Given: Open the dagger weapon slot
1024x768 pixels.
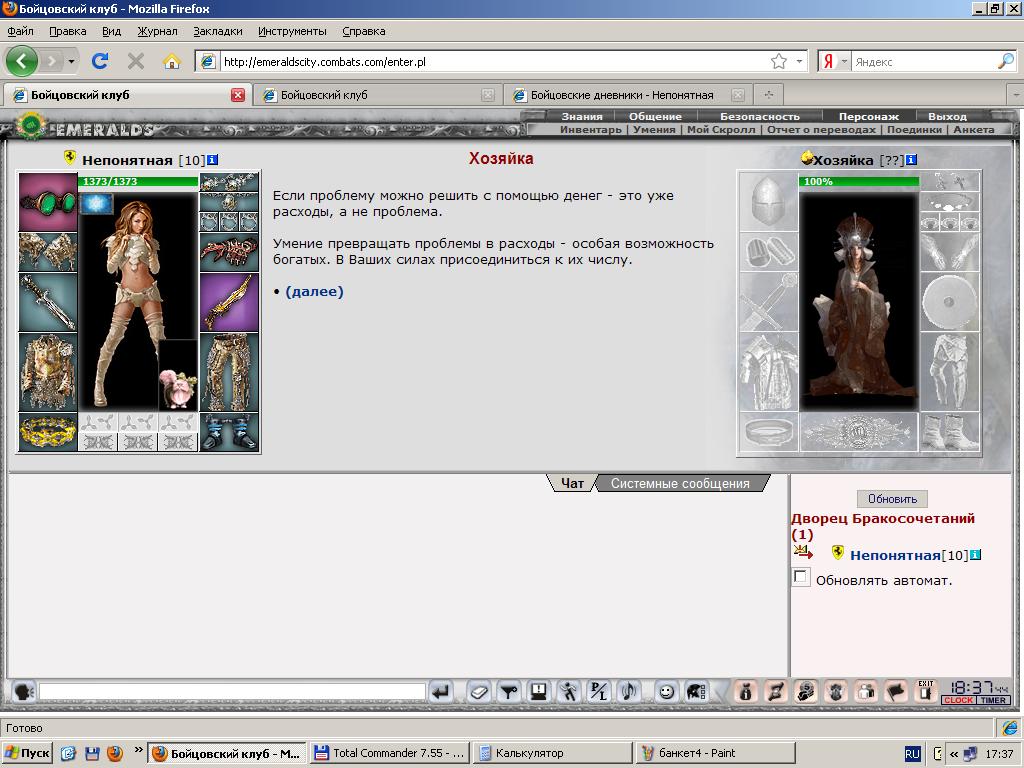Looking at the screenshot, I should click(x=48, y=302).
